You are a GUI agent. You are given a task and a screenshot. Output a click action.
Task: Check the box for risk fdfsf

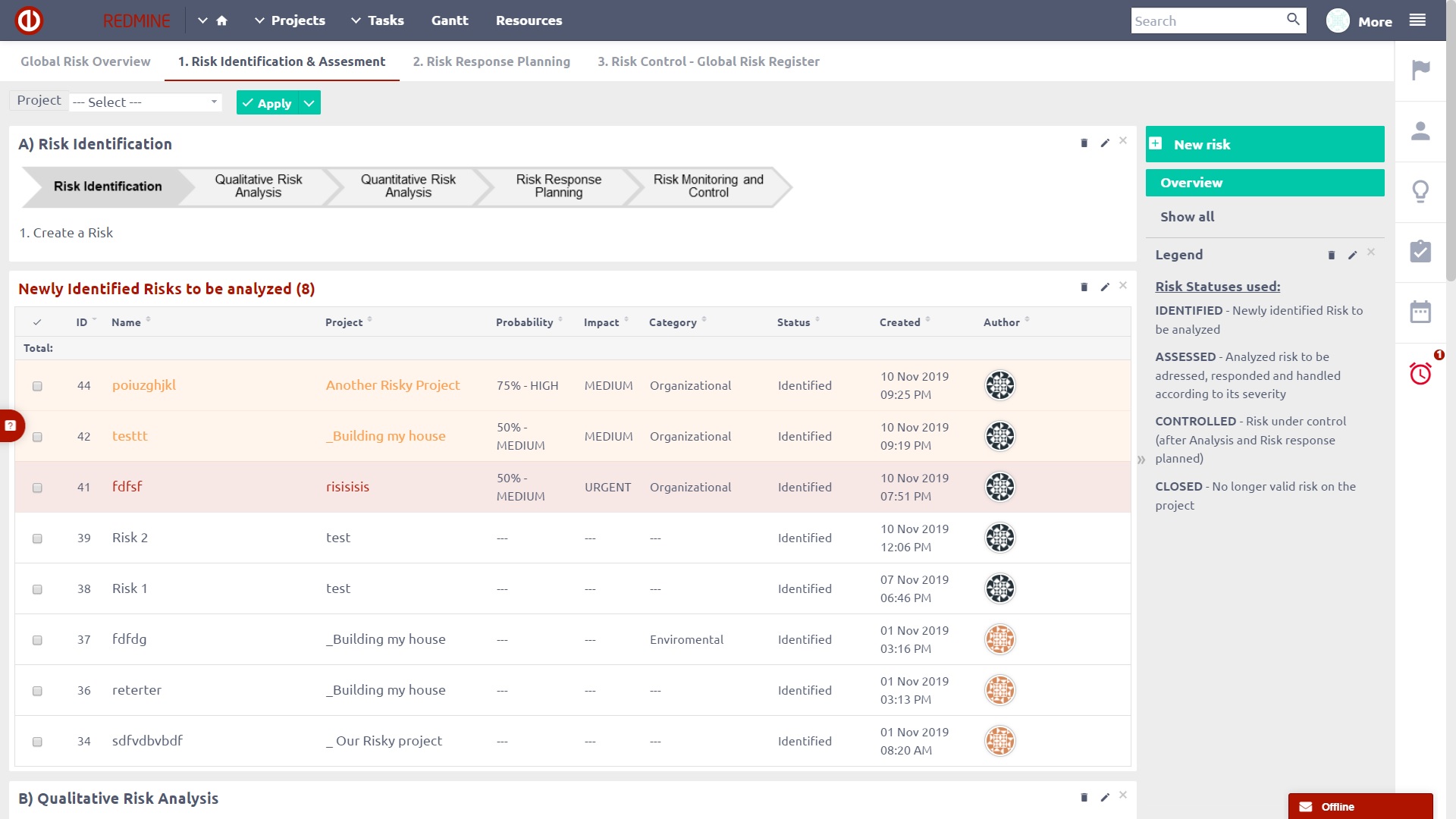pyautogui.click(x=37, y=488)
